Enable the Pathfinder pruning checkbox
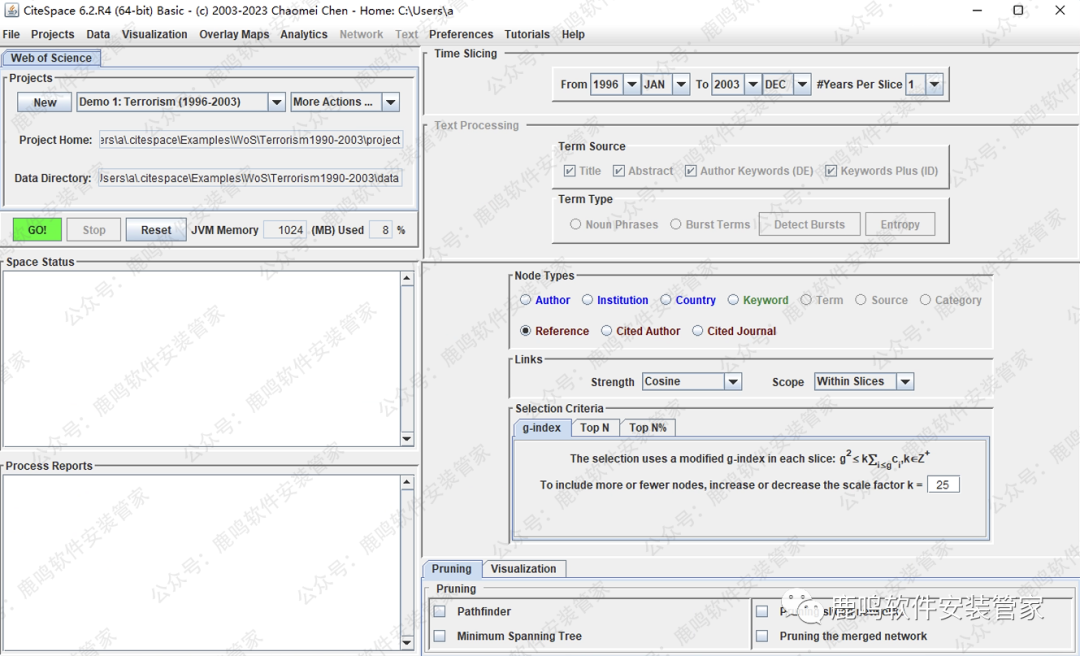Viewport: 1080px width, 656px height. tap(440, 611)
